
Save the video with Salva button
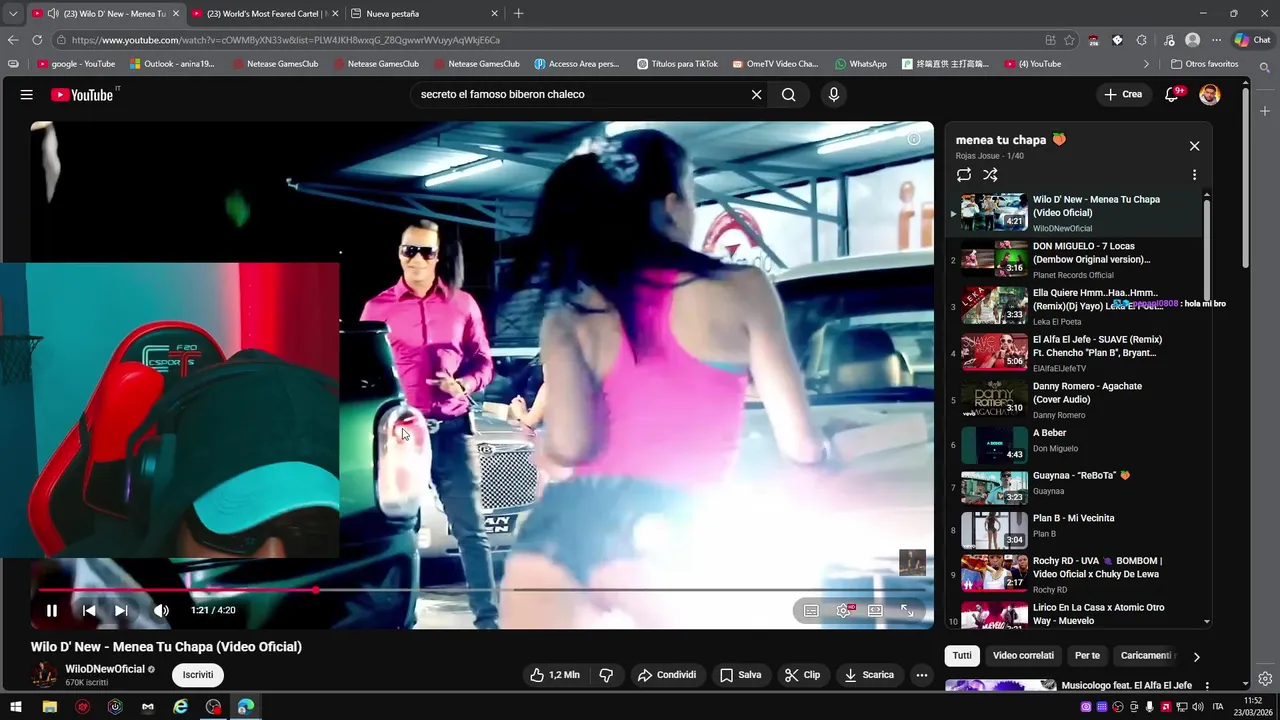(x=741, y=675)
